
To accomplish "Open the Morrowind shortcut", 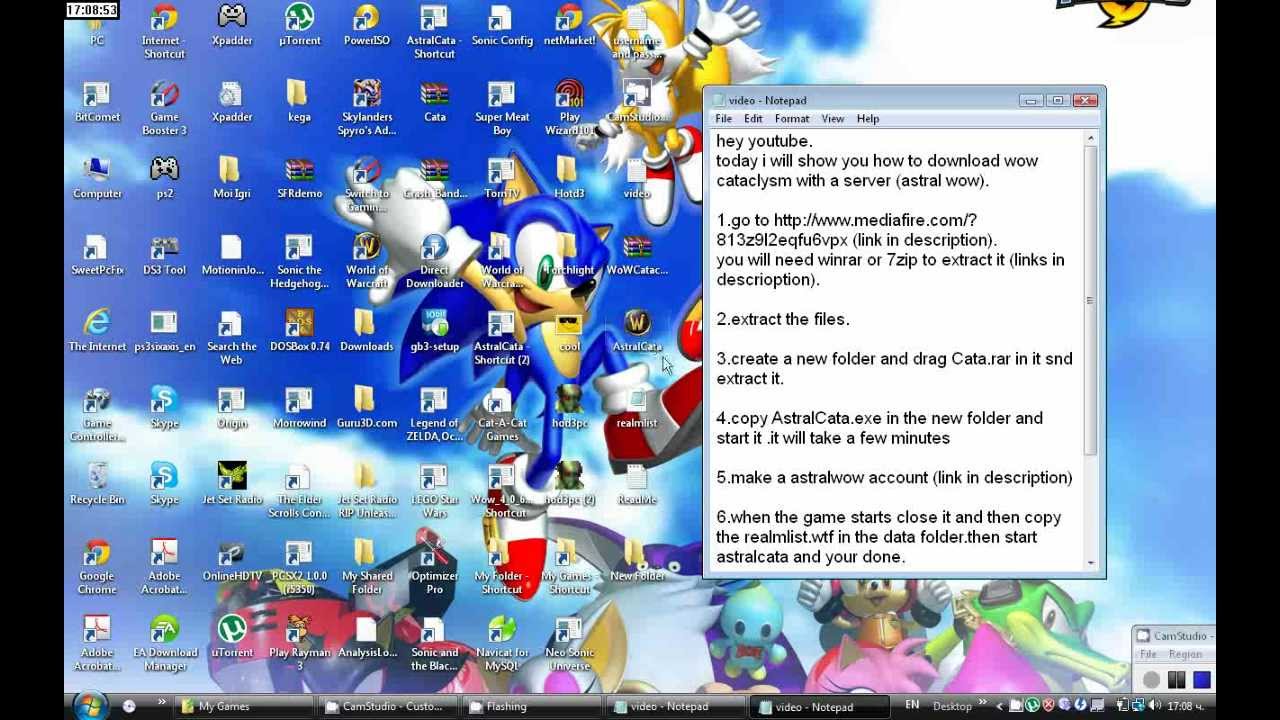I will (x=299, y=410).
